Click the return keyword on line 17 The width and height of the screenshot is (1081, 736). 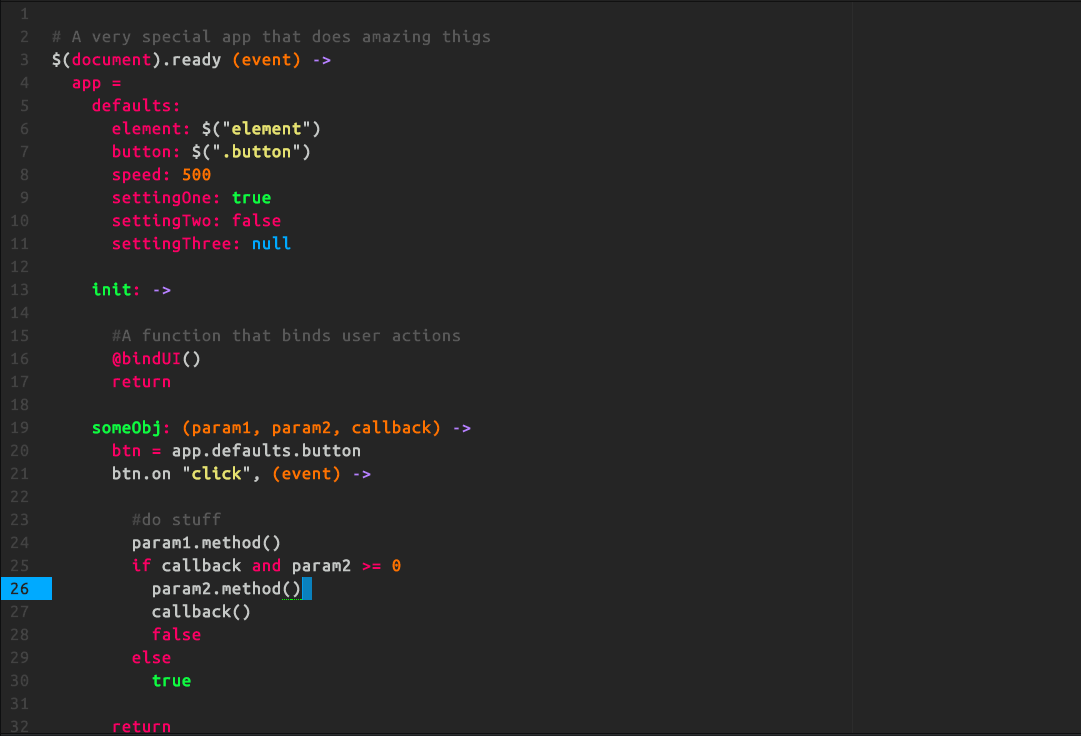tap(140, 381)
